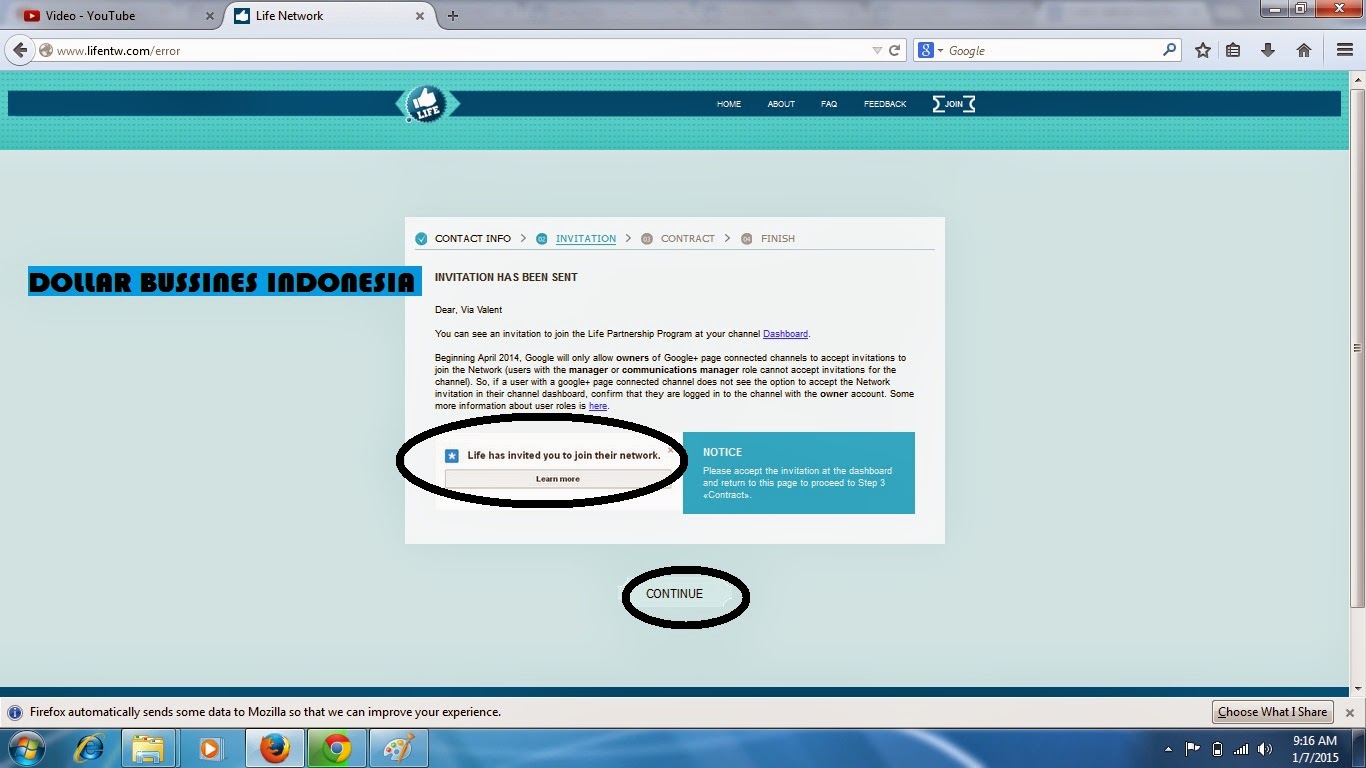Close the Video - YouTube tab

[x=209, y=16]
